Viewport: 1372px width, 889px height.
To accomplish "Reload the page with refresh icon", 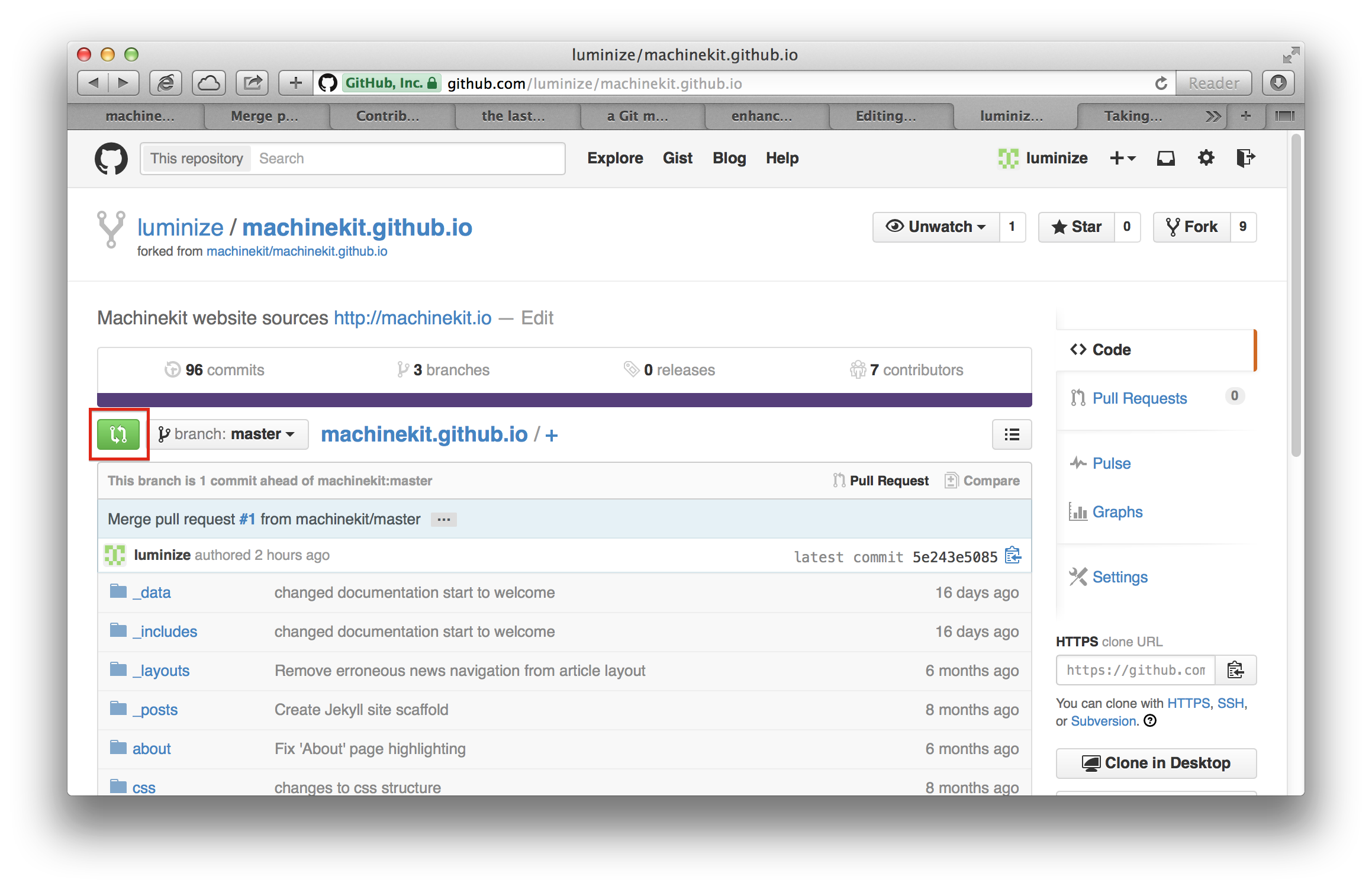I will click(x=1161, y=83).
